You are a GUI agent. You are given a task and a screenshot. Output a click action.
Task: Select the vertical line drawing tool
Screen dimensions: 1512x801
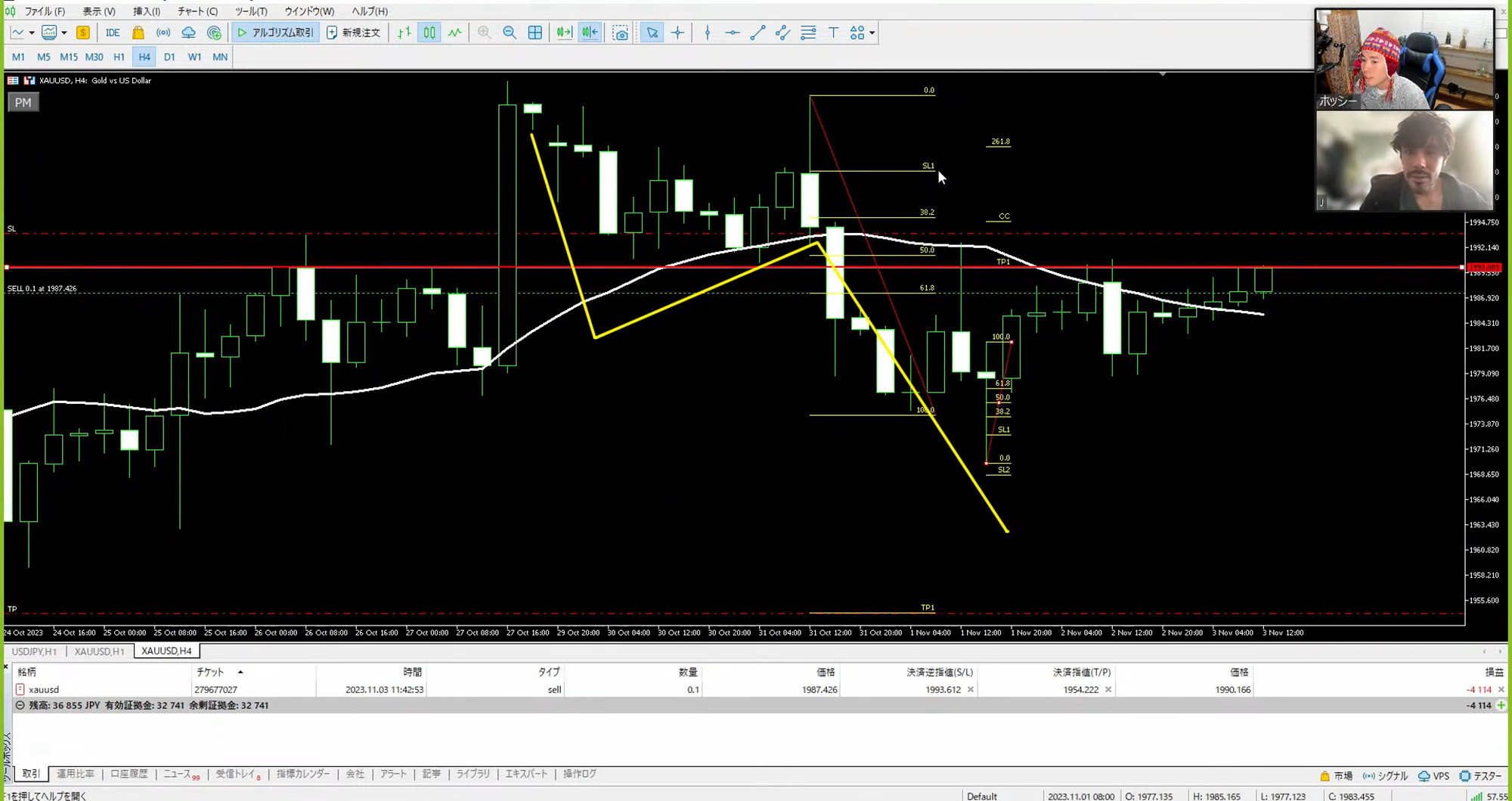point(708,33)
